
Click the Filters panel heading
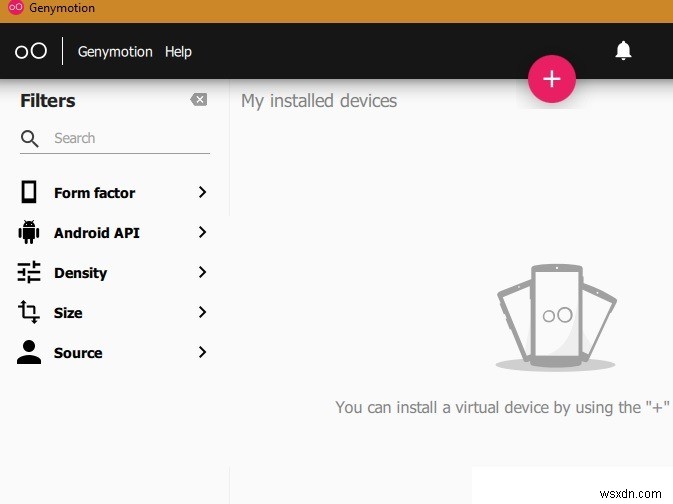coord(48,101)
